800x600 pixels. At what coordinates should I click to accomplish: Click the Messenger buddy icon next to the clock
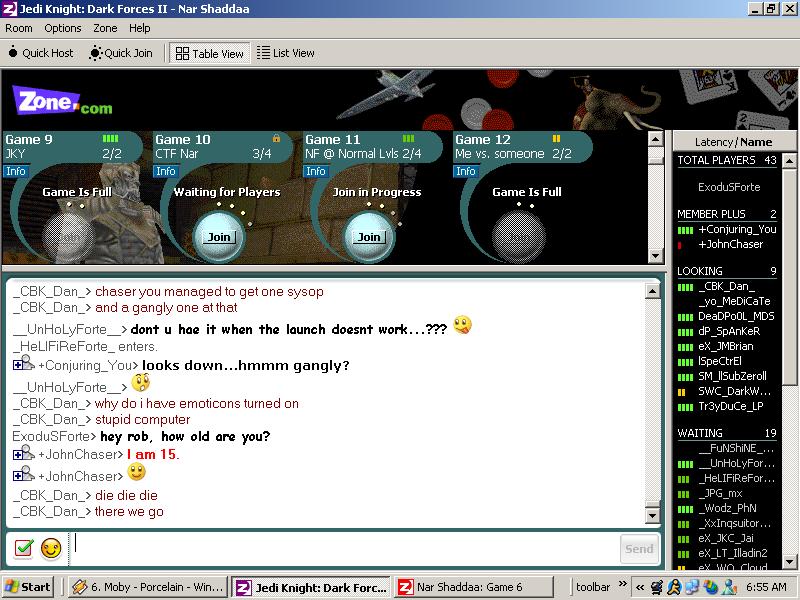(x=729, y=587)
